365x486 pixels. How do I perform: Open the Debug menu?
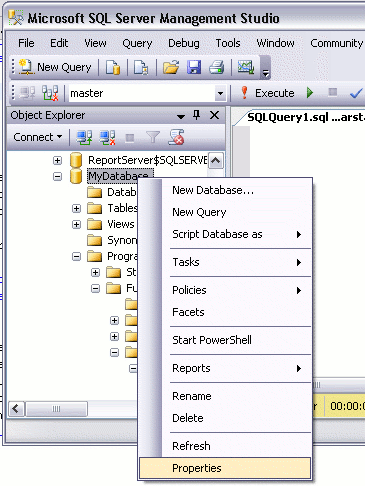tap(184, 43)
